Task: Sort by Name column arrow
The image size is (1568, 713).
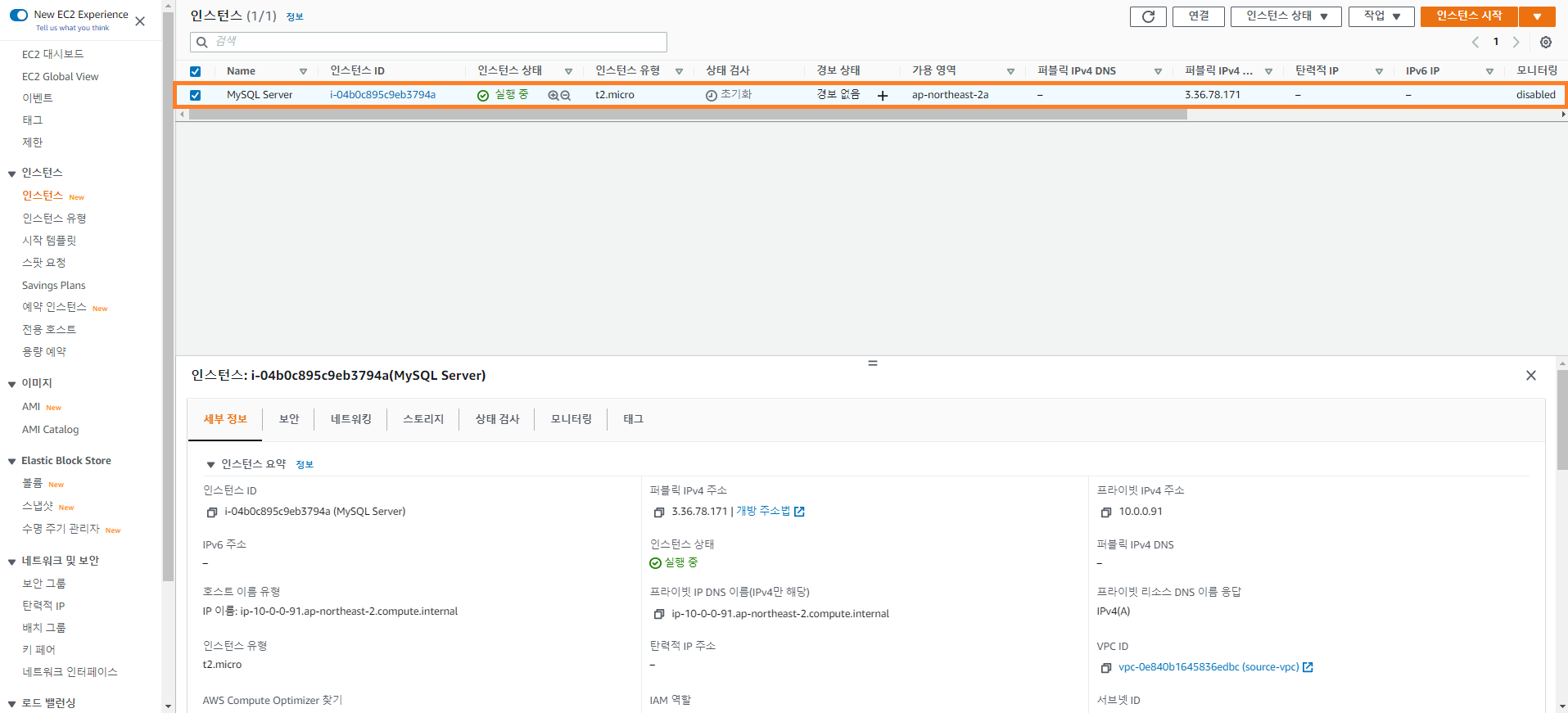Action: coord(303,72)
